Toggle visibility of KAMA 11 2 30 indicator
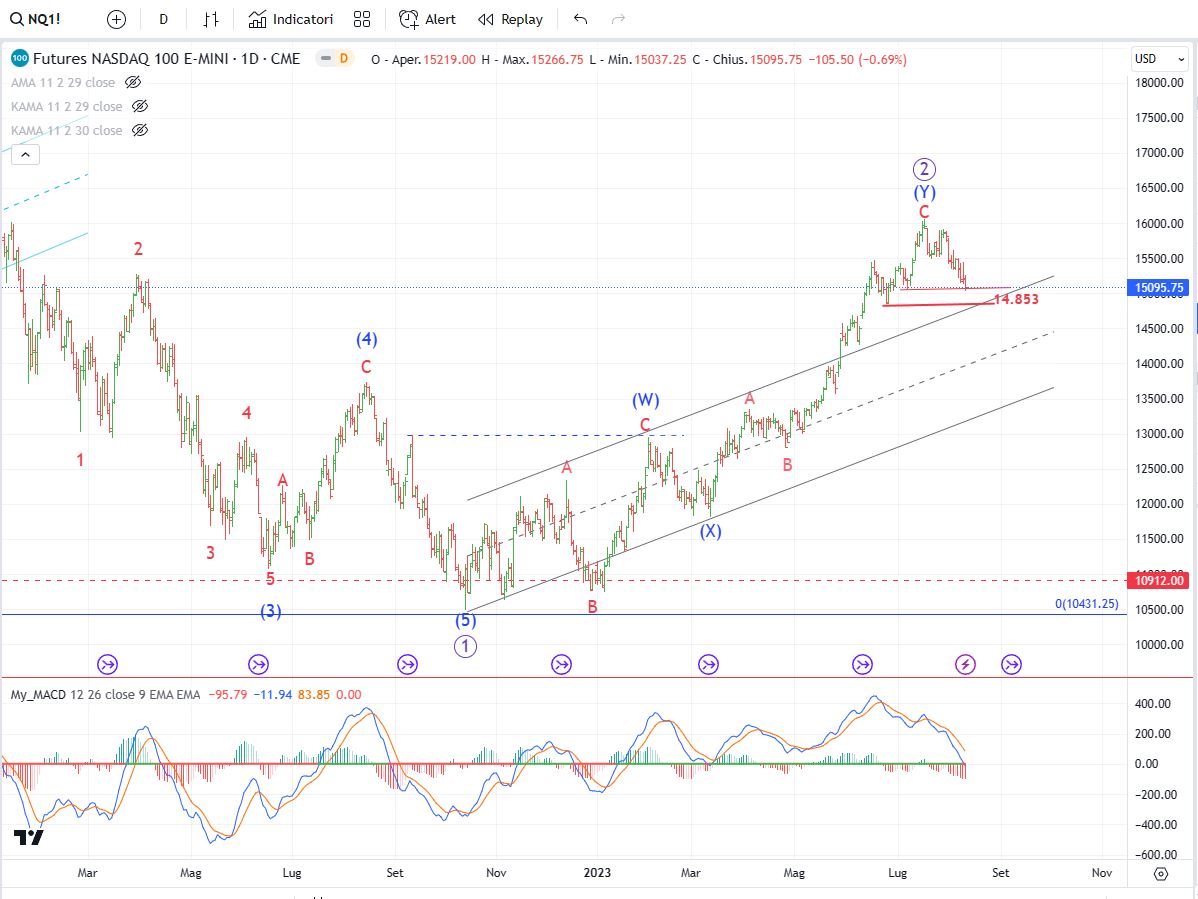1198x899 pixels. tap(140, 130)
